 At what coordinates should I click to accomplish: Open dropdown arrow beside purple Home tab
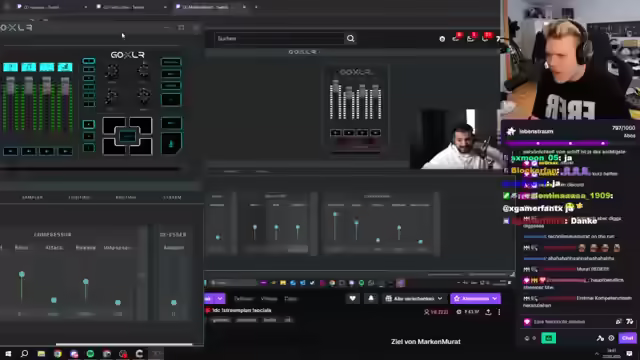(220, 298)
